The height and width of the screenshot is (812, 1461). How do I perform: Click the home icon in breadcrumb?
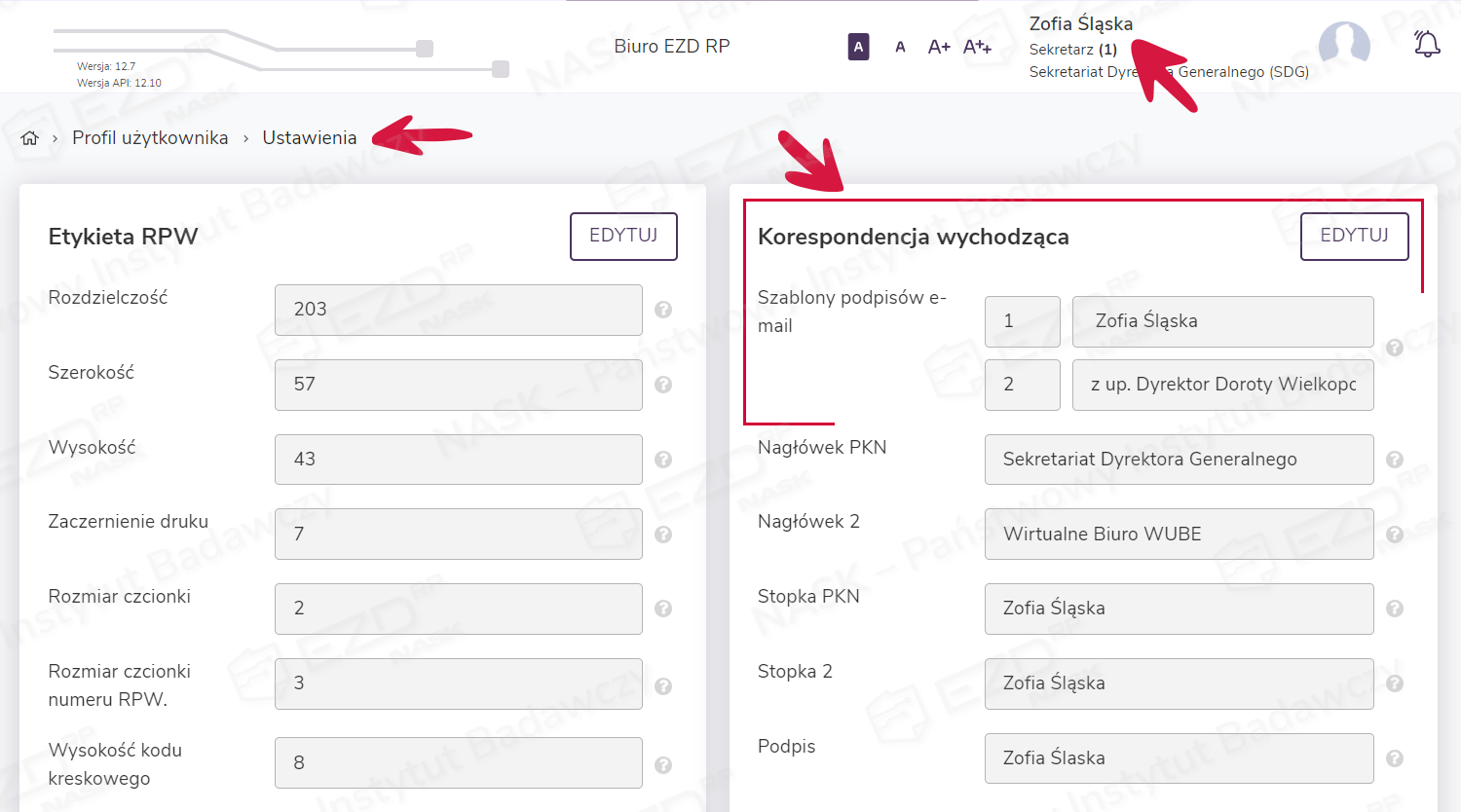(30, 138)
